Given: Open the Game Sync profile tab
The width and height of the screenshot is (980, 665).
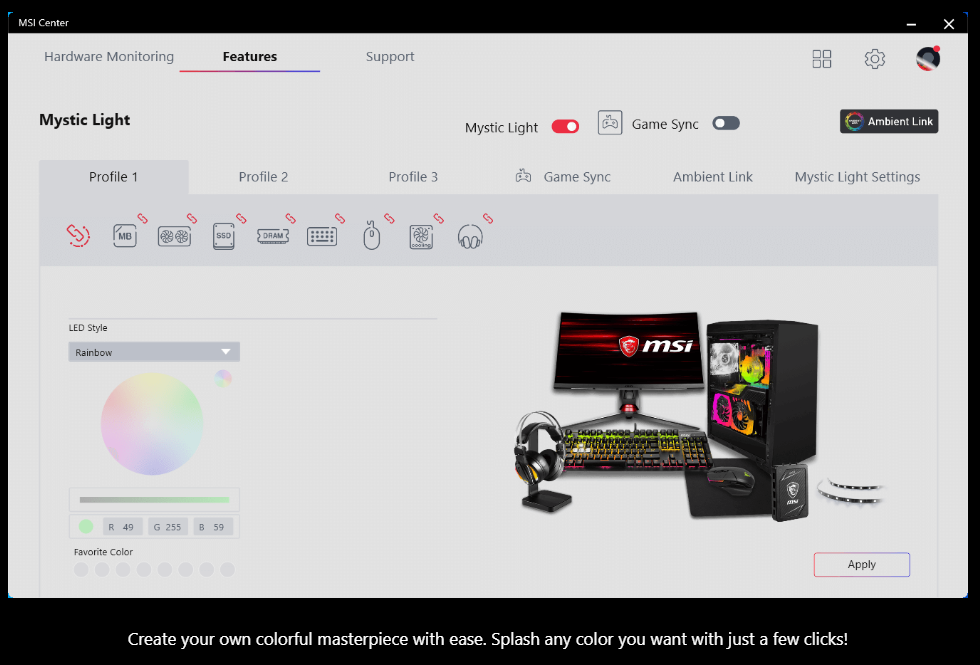Looking at the screenshot, I should coord(563,177).
